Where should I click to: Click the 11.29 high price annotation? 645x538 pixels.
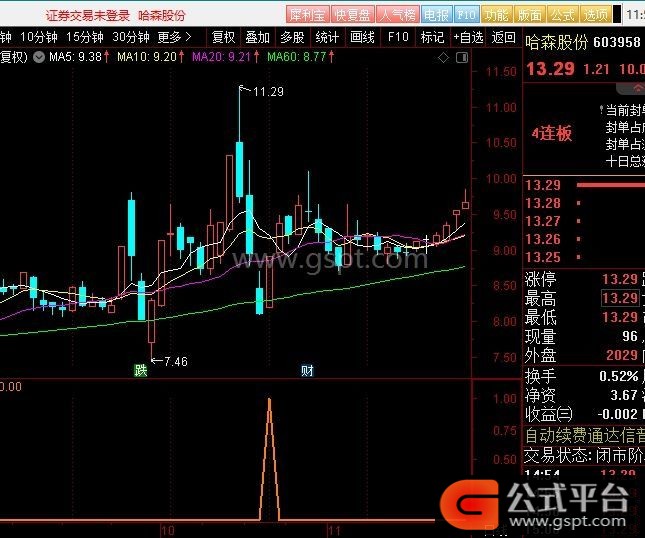268,91
